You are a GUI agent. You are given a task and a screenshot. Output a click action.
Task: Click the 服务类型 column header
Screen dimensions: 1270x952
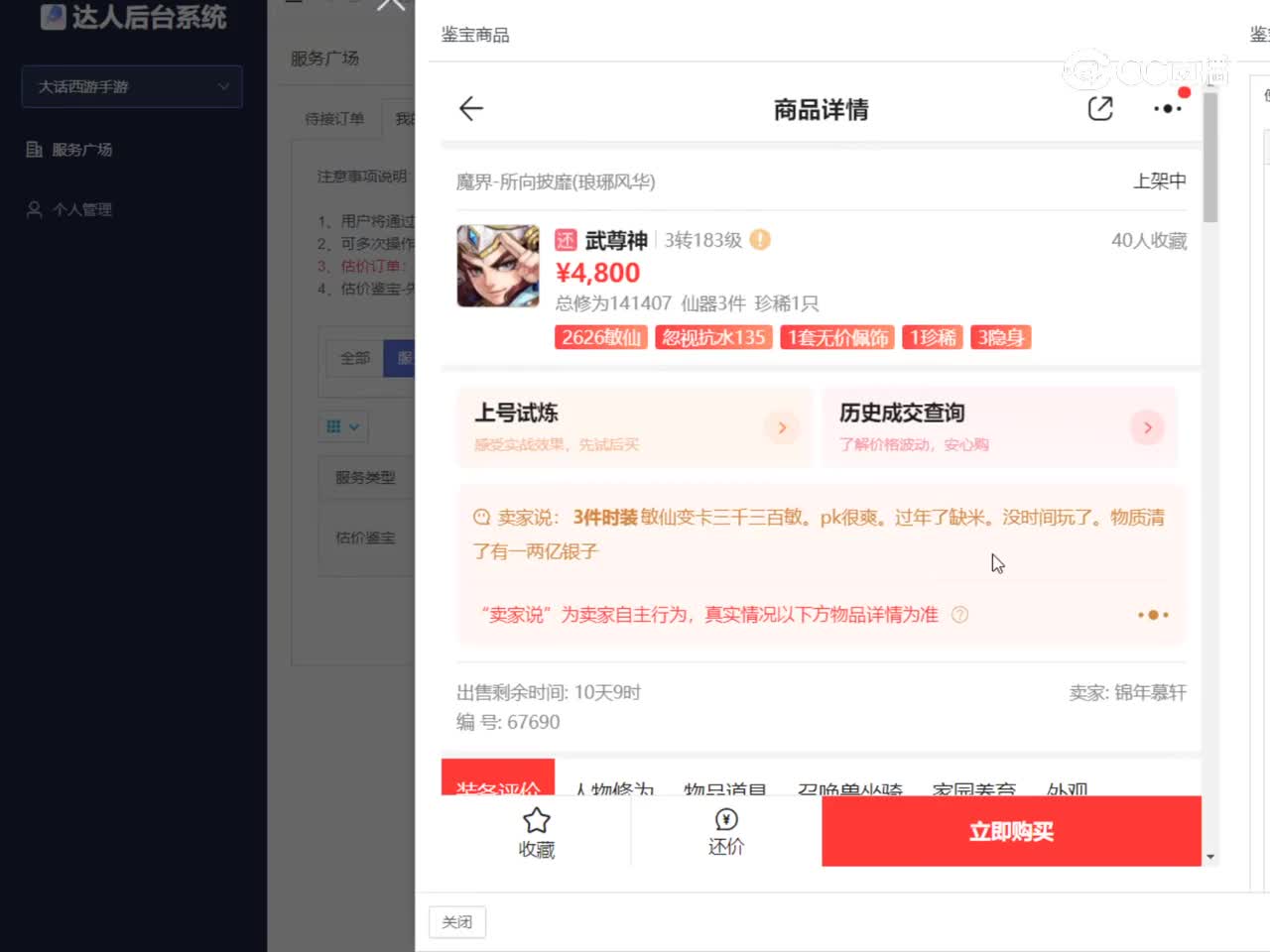coord(365,477)
